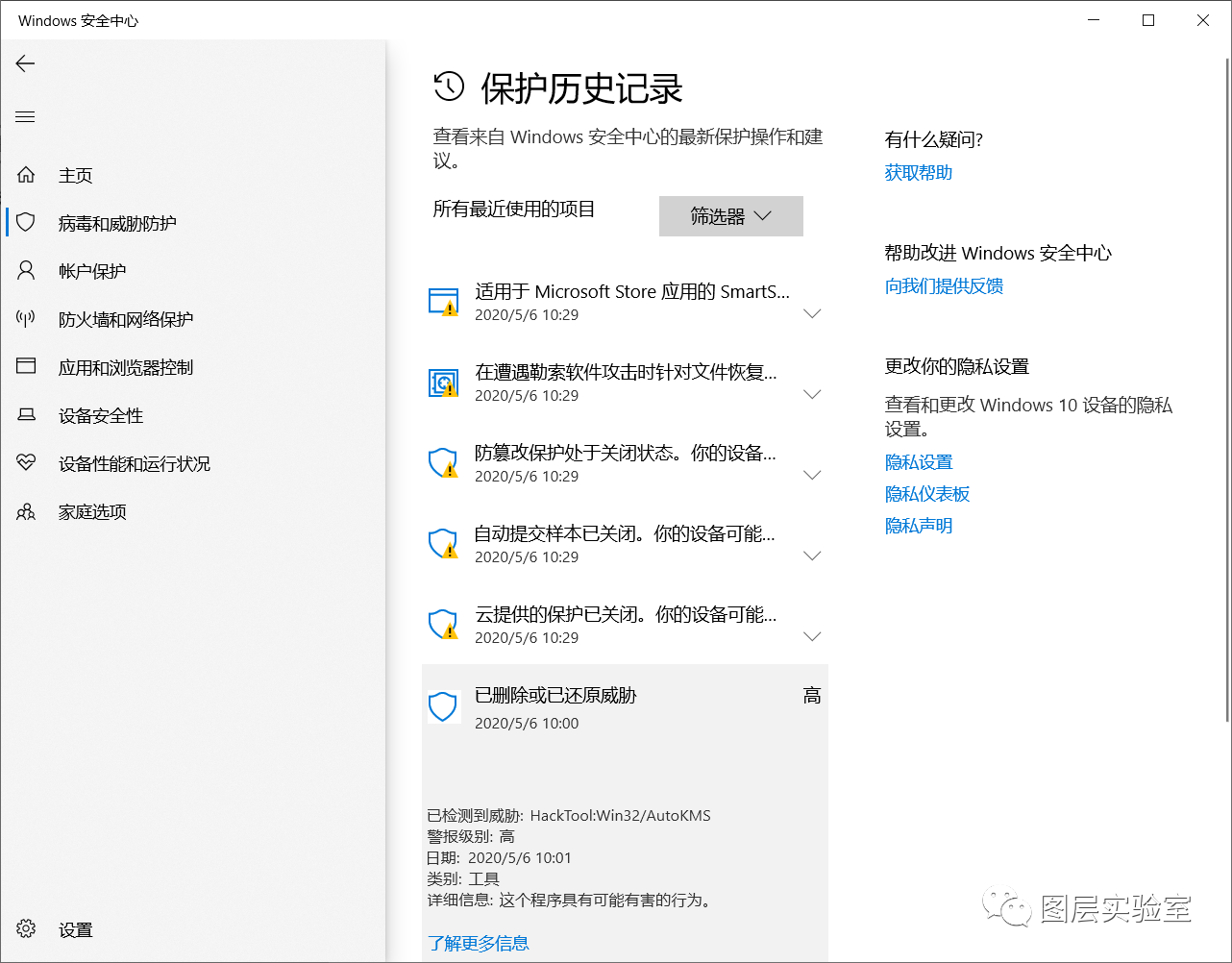This screenshot has width=1232, height=963.
Task: Click the 日期: 2020/5/6 10:01 detail line
Action: click(x=500, y=857)
